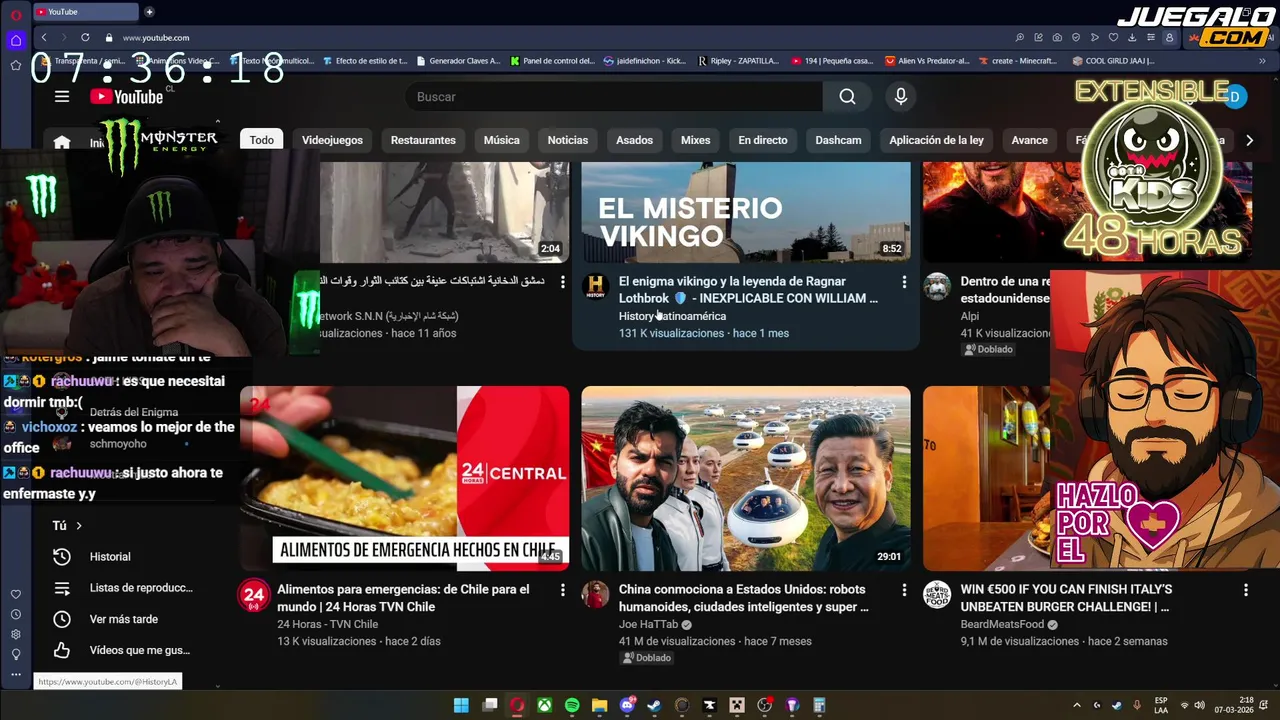Open Xbox app from the taskbar

tap(544, 705)
